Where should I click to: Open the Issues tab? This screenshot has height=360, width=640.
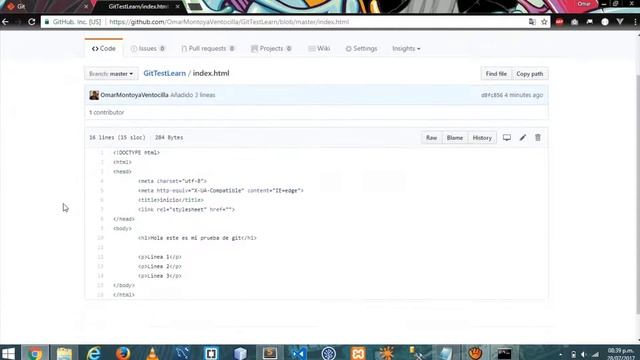148,49
